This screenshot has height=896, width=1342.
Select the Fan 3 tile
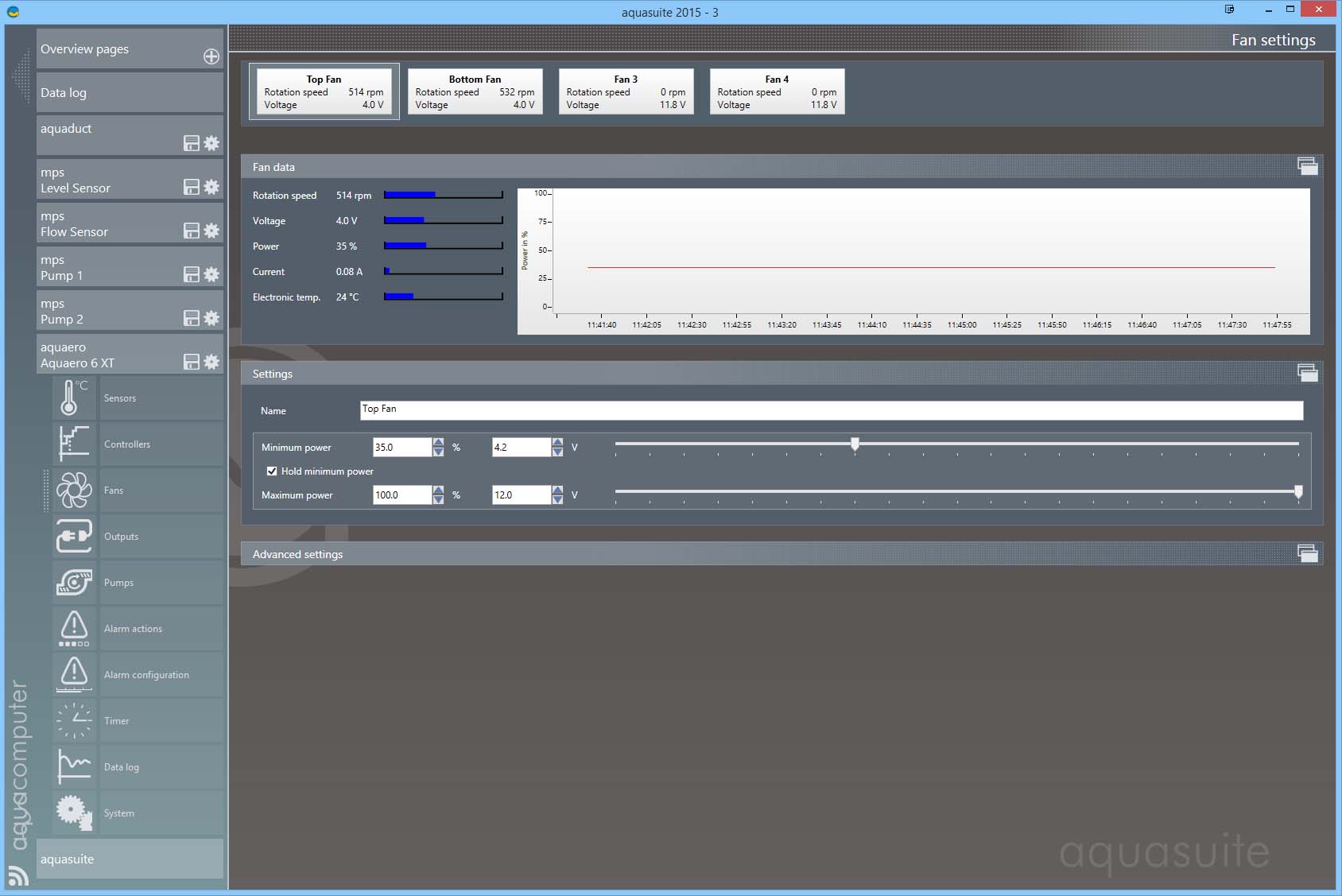click(x=626, y=91)
